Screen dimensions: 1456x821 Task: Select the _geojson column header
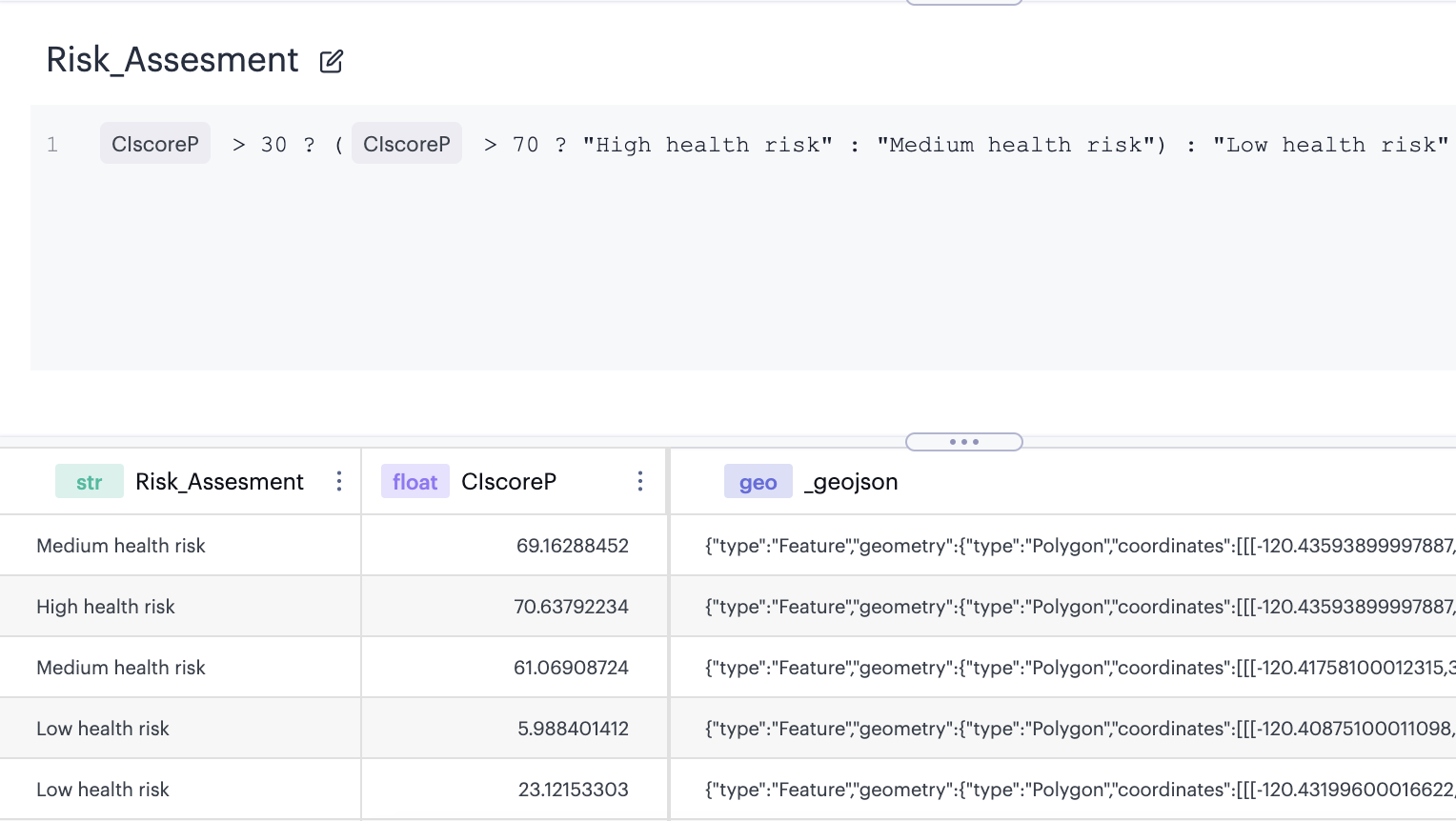(x=1063, y=481)
